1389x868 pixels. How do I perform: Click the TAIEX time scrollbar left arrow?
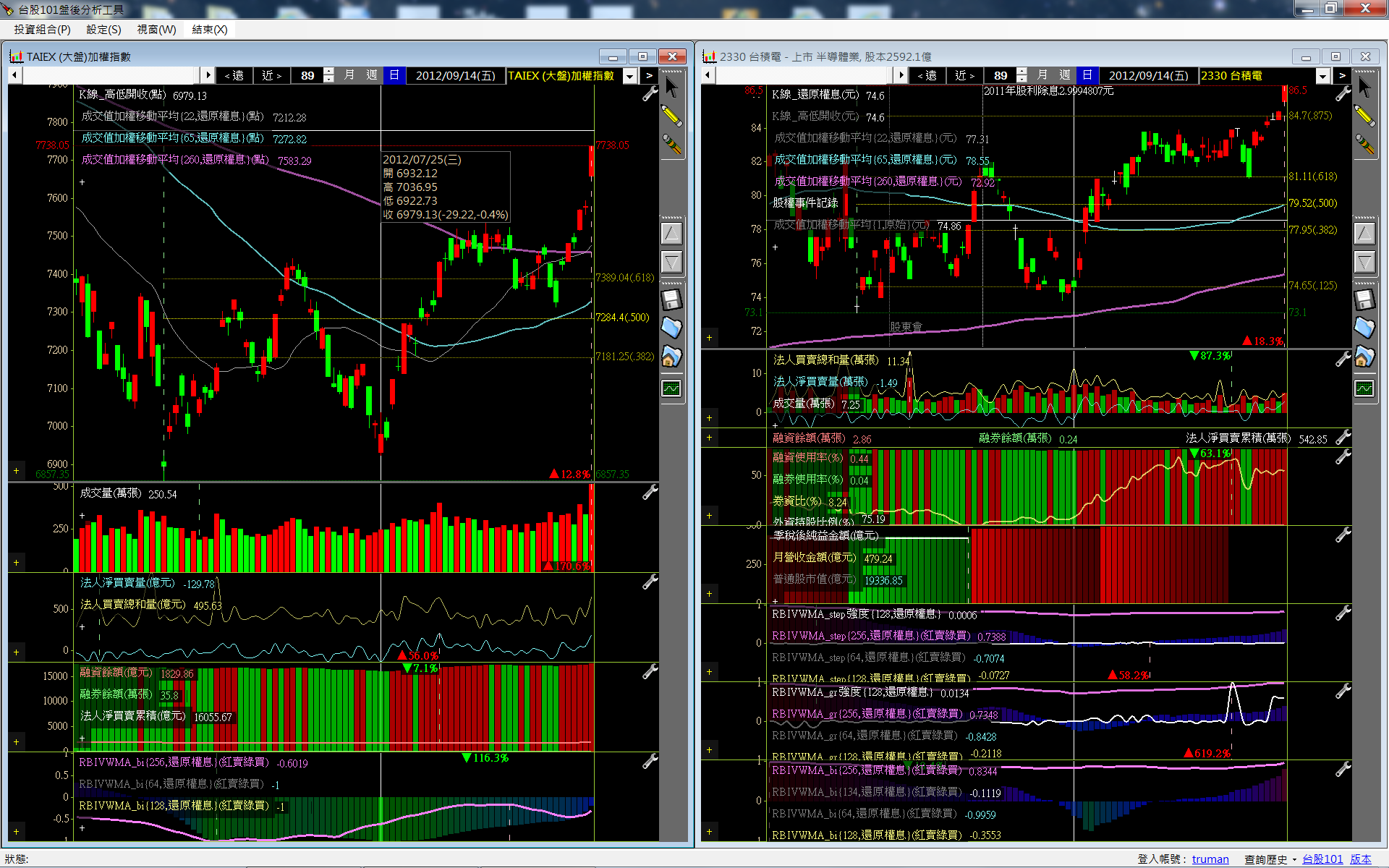click(x=14, y=75)
